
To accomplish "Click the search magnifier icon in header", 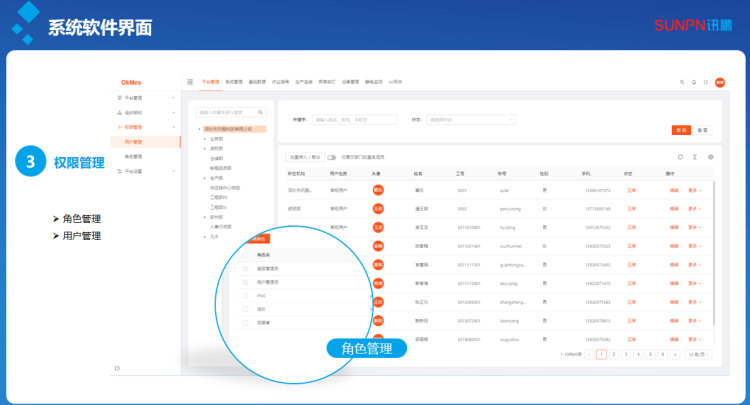I will (x=681, y=82).
